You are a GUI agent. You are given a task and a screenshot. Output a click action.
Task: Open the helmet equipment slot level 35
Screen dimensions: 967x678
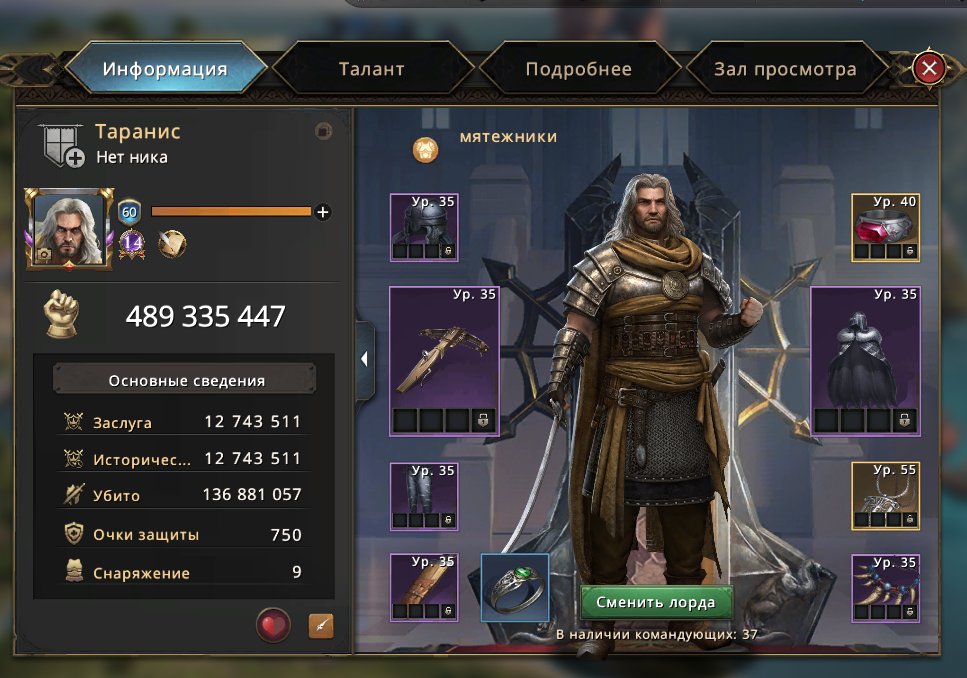click(424, 228)
